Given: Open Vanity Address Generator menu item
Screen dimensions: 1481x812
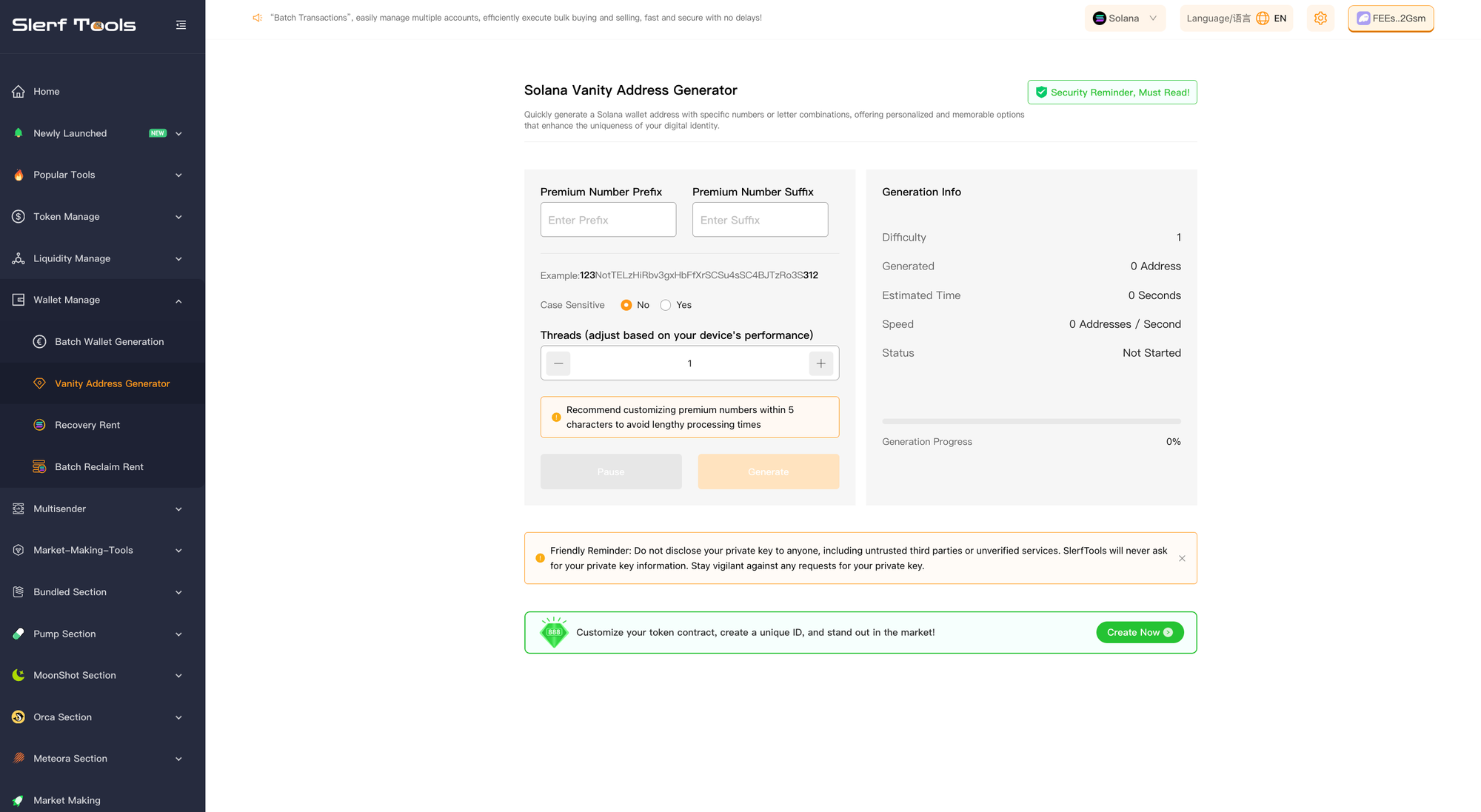Looking at the screenshot, I should 112,383.
